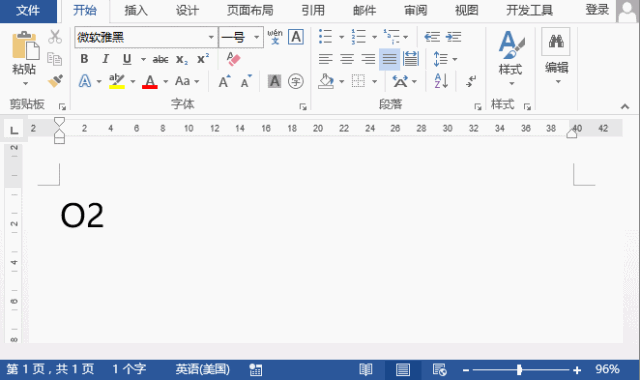Open Paragraph dialog launcher in 段落 group
The image size is (640, 380).
pos(478,107)
